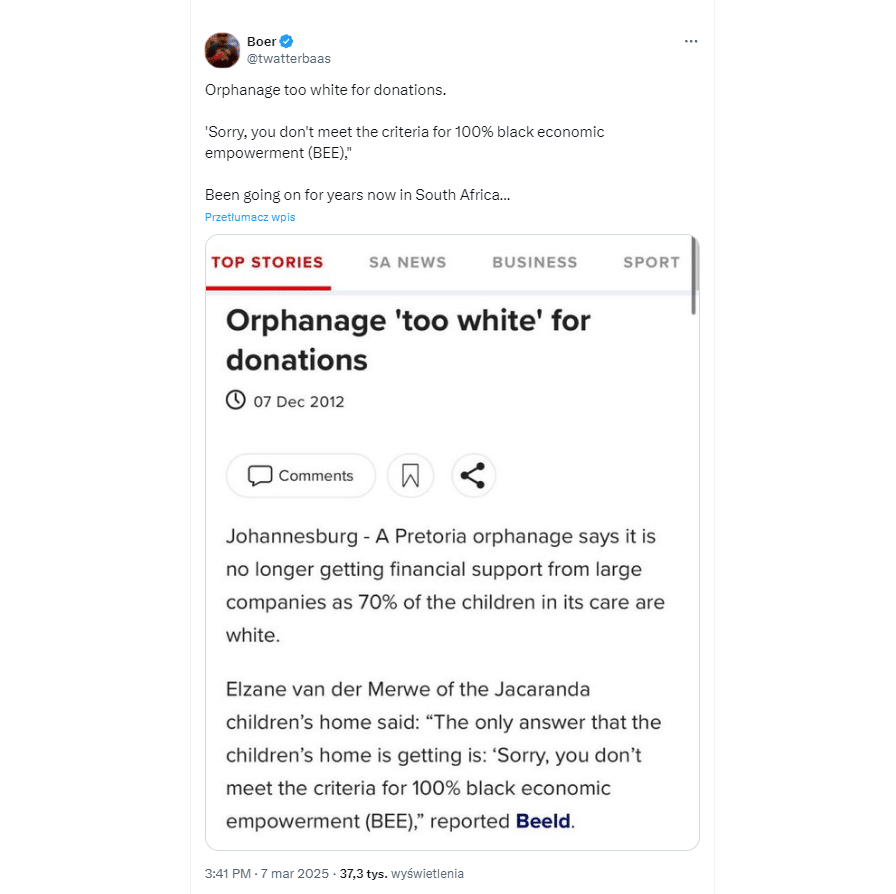This screenshot has width=896, height=894.
Task: Click the share icon in article
Action: [x=473, y=476]
